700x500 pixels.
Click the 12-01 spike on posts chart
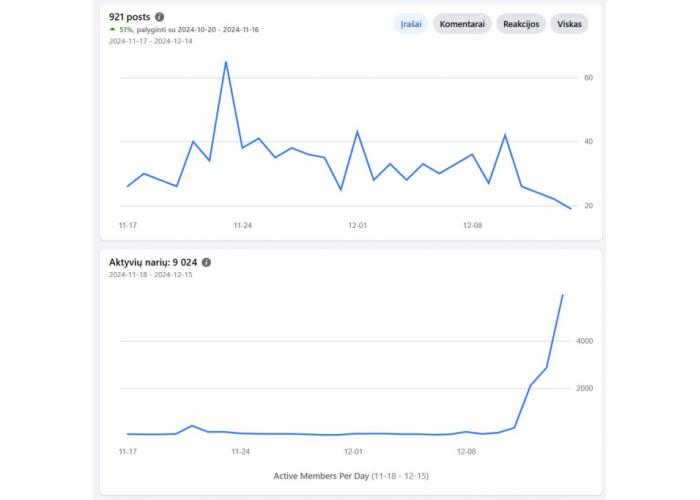(357, 131)
